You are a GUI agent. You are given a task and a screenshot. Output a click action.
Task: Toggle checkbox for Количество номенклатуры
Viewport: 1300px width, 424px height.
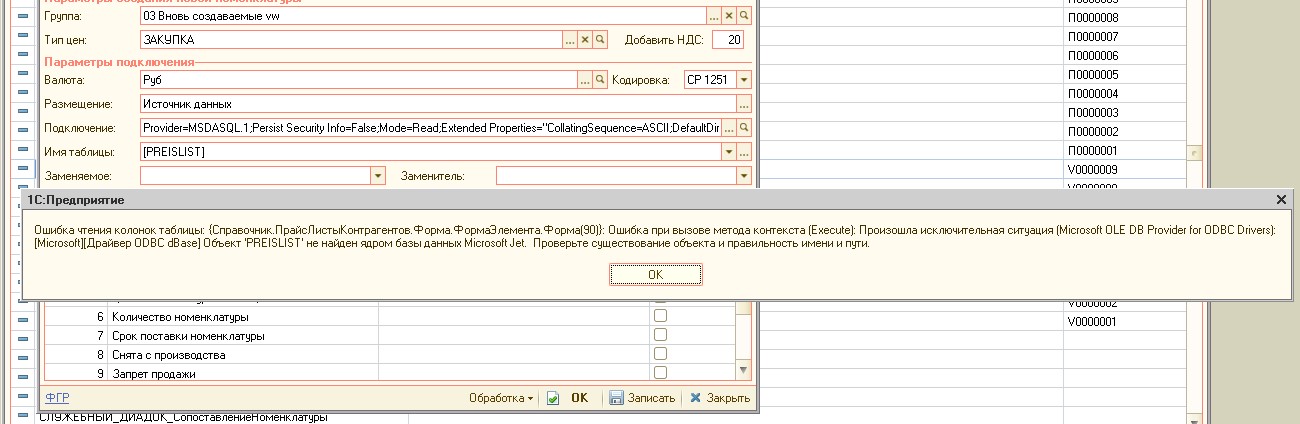click(660, 316)
